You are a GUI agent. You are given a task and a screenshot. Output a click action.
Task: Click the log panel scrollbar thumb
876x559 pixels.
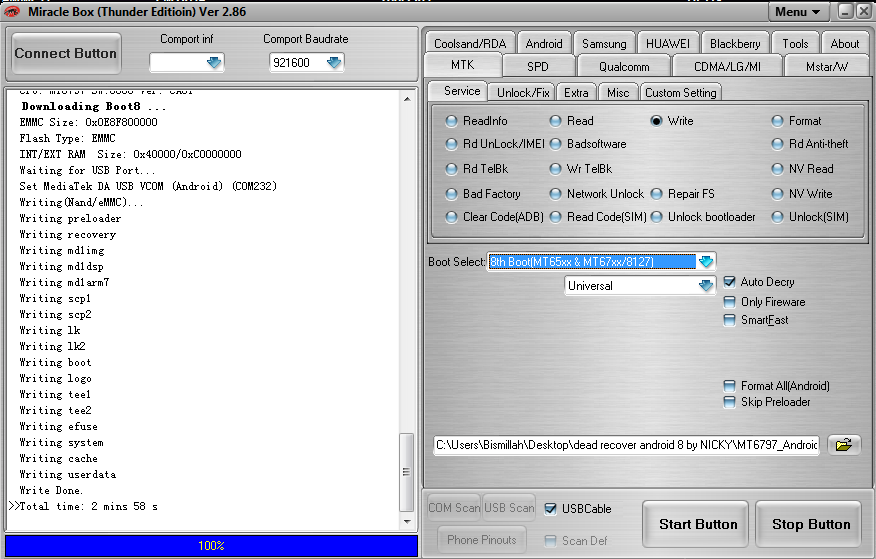pyautogui.click(x=407, y=472)
